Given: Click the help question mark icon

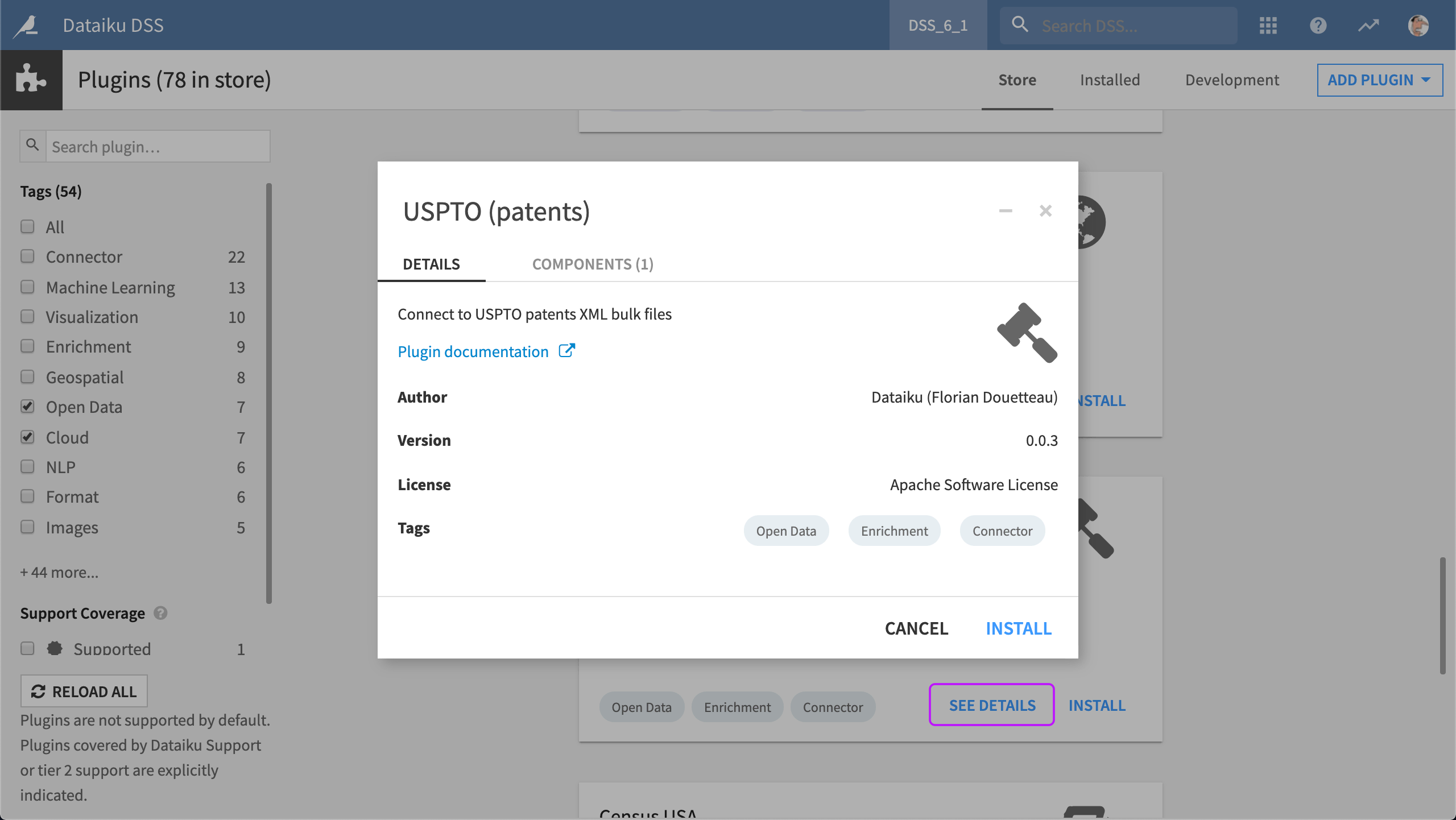Looking at the screenshot, I should click(x=1318, y=24).
